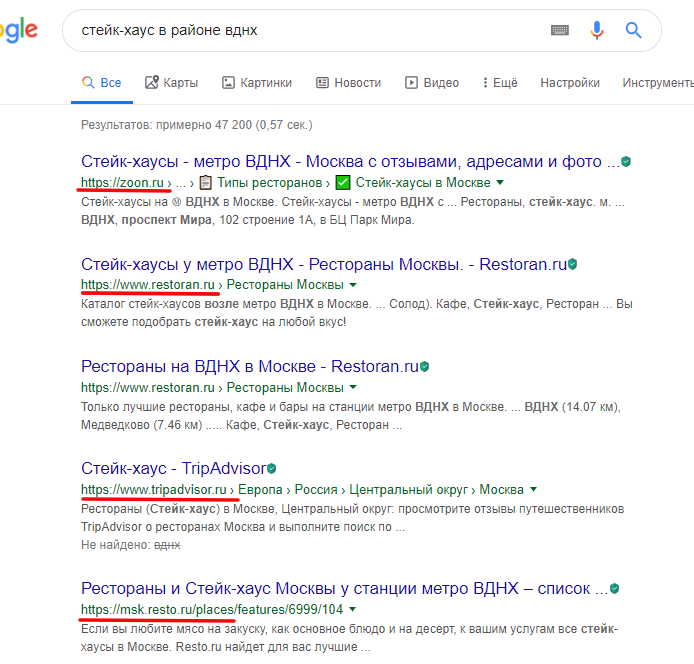Switch to the 'Новости' tab
Viewport: 694px width, 664px height.
(348, 83)
